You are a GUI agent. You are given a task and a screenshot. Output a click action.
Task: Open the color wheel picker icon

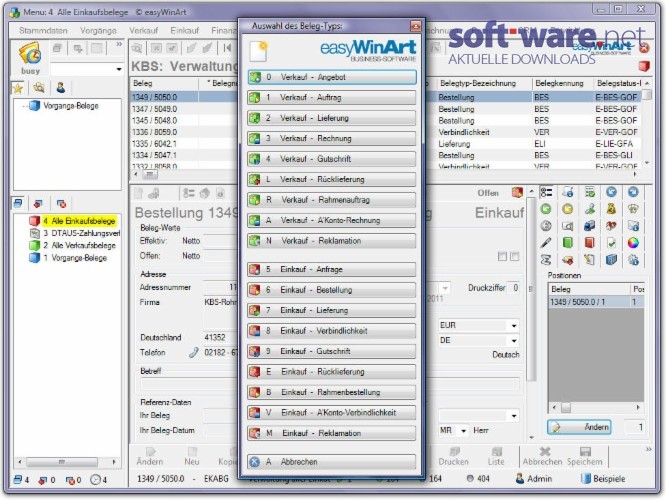pyautogui.click(x=633, y=243)
